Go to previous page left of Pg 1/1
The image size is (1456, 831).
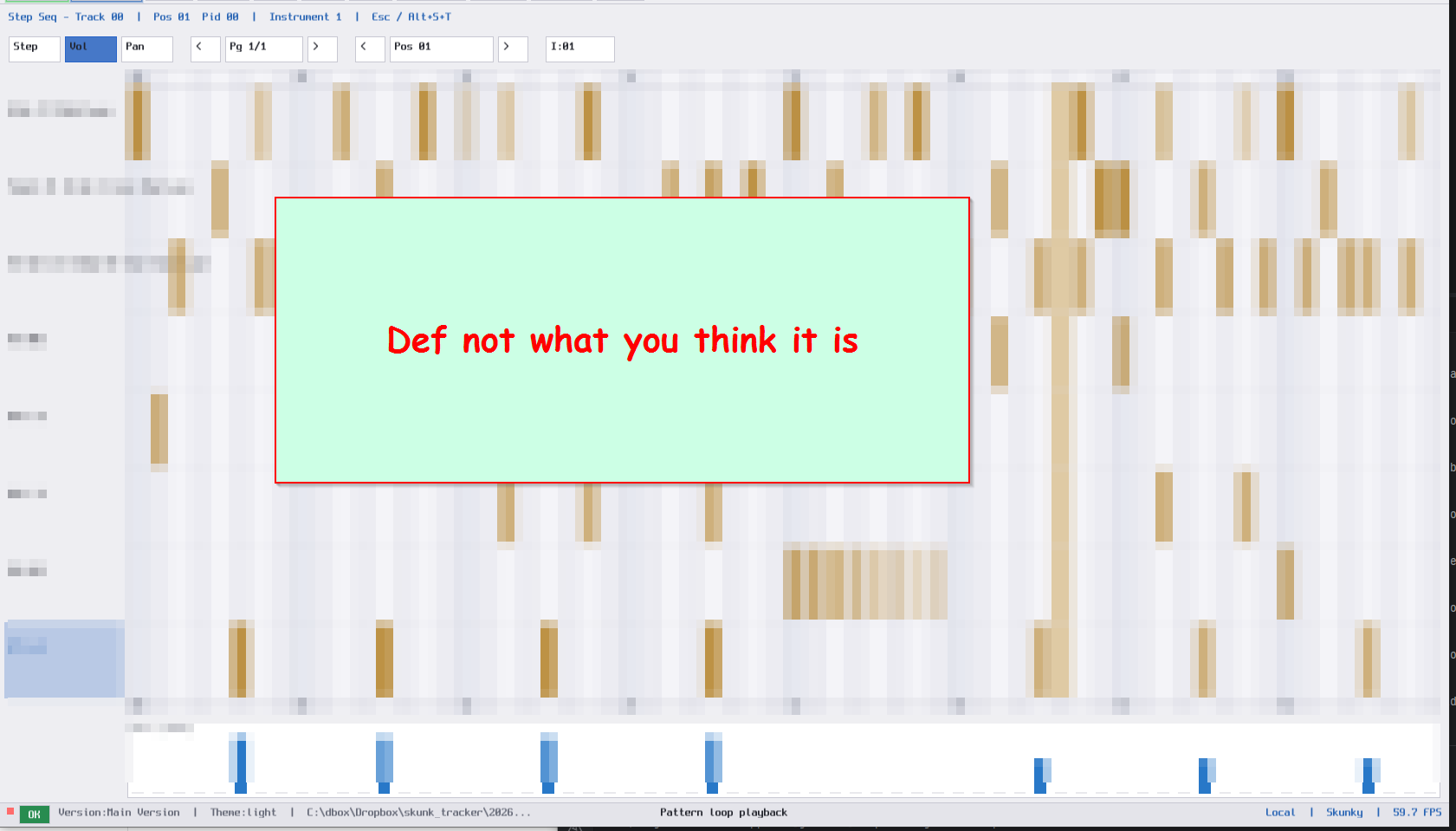point(205,49)
